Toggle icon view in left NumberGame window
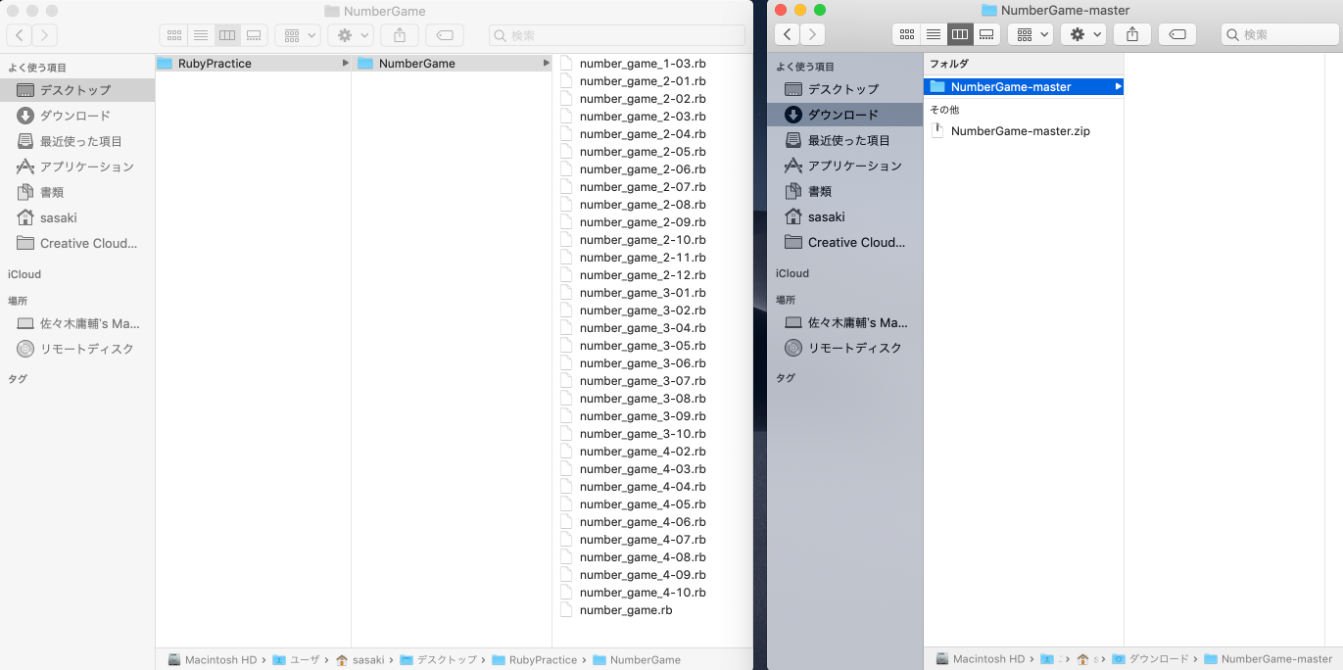Screen dimensions: 1343x670 (x=174, y=35)
